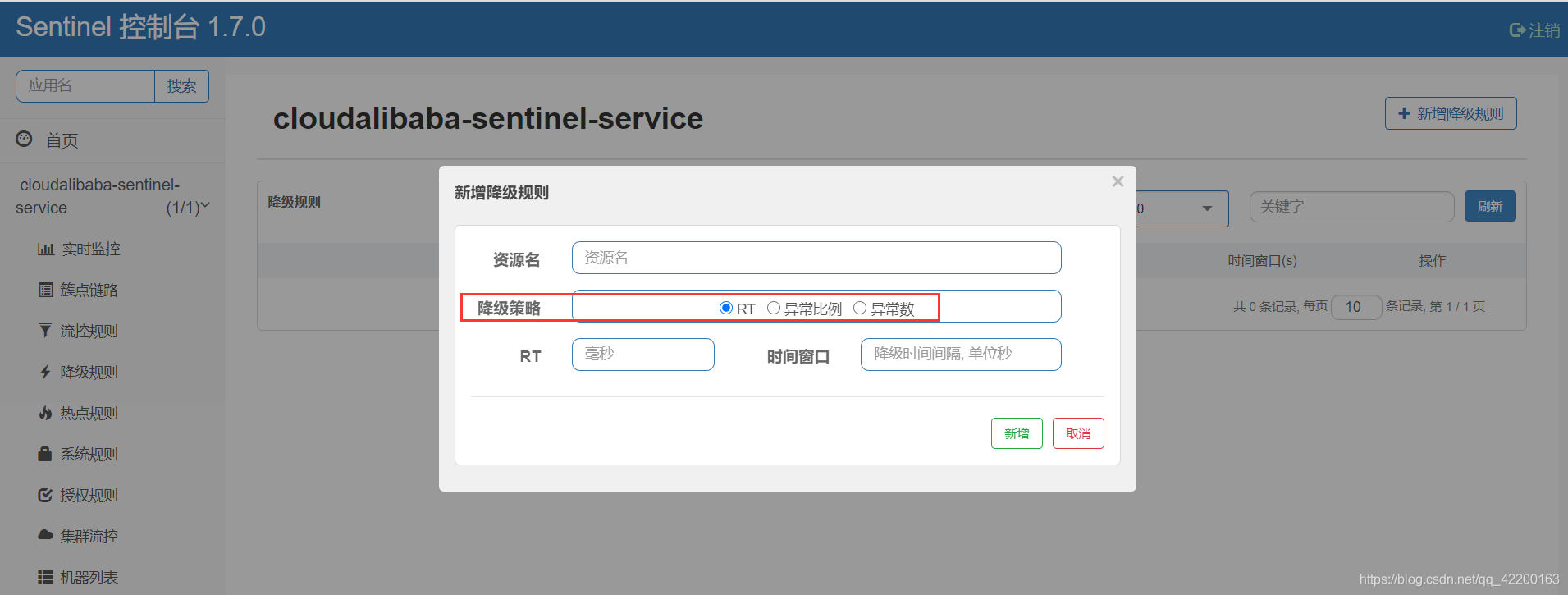The width and height of the screenshot is (1568, 595).
Task: Focus the 关键字 filter field
Action: 1352,207
